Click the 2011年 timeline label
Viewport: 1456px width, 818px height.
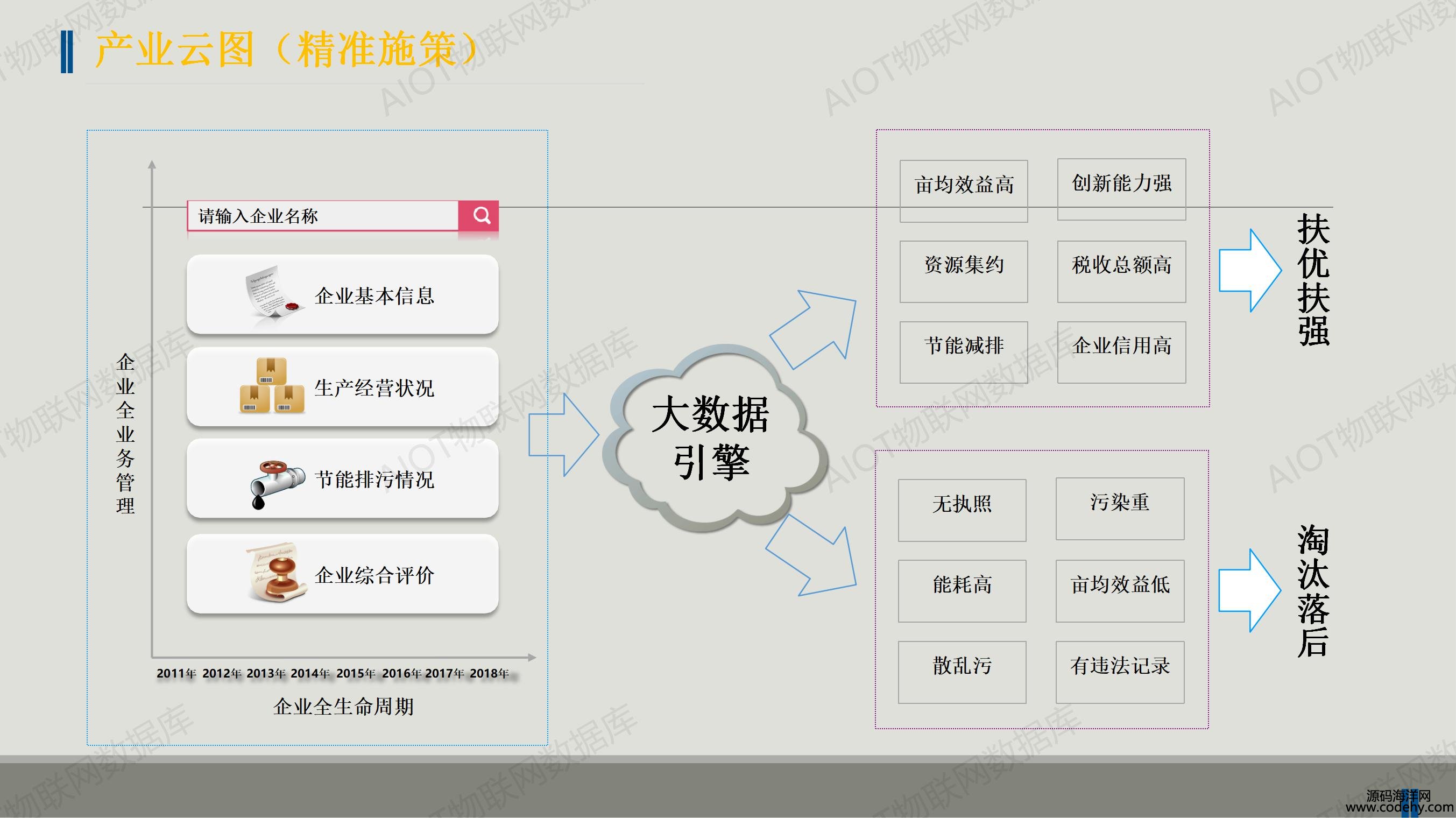tap(176, 673)
